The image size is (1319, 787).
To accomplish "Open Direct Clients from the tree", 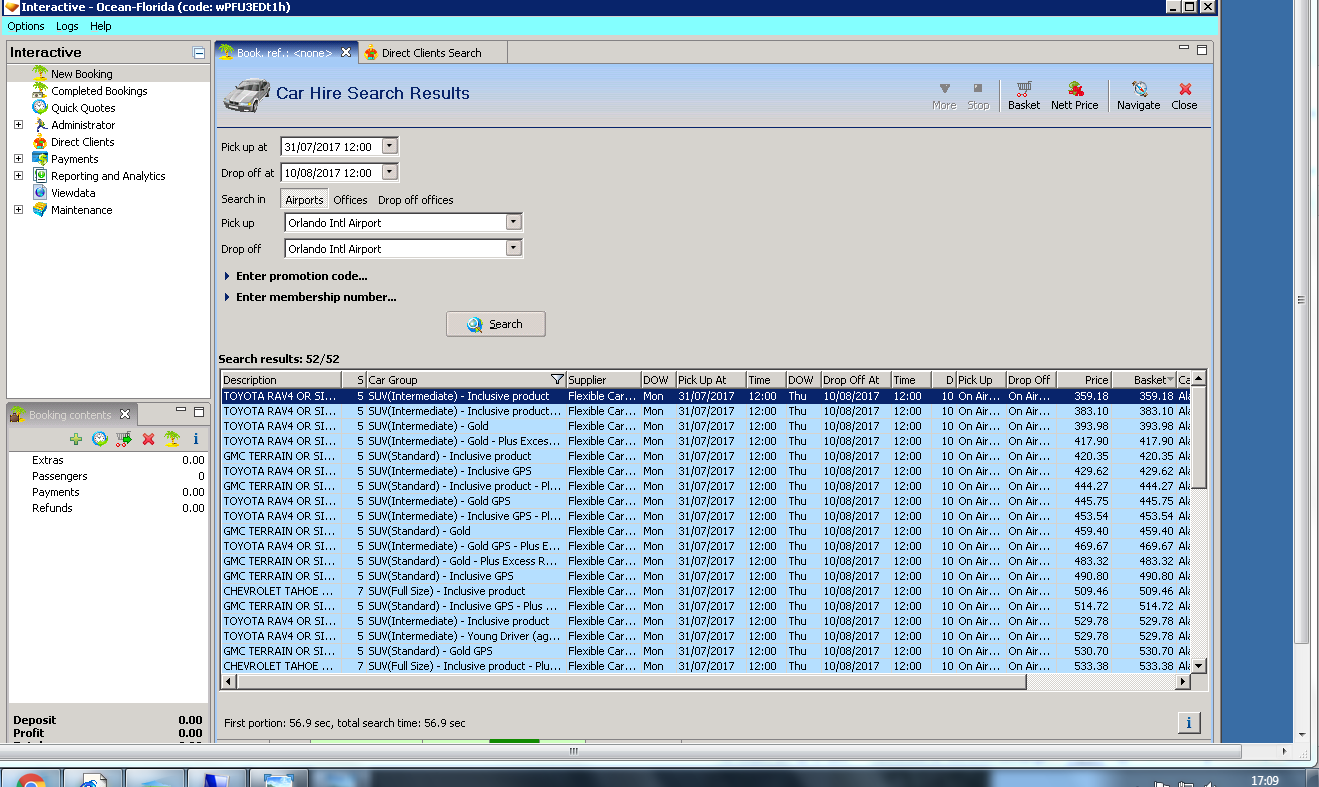I will click(x=82, y=142).
